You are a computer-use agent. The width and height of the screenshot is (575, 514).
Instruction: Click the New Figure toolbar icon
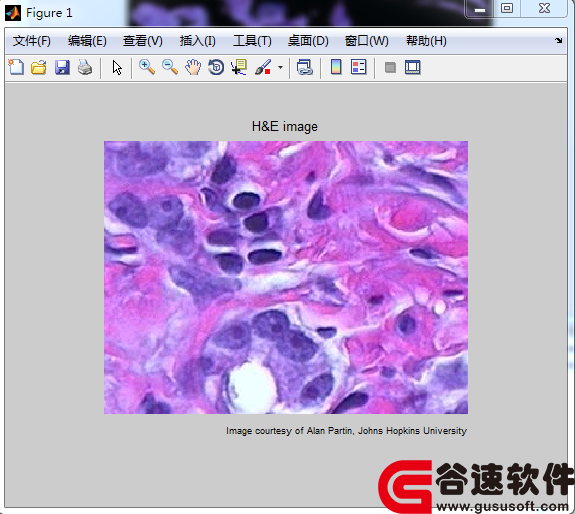pos(16,67)
